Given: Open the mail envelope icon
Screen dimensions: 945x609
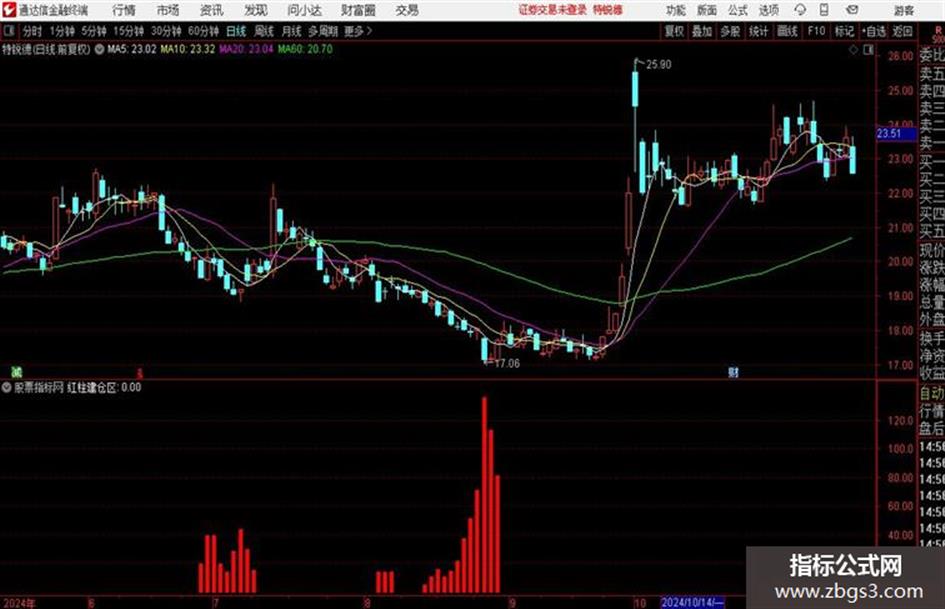Looking at the screenshot, I should click(x=852, y=10).
